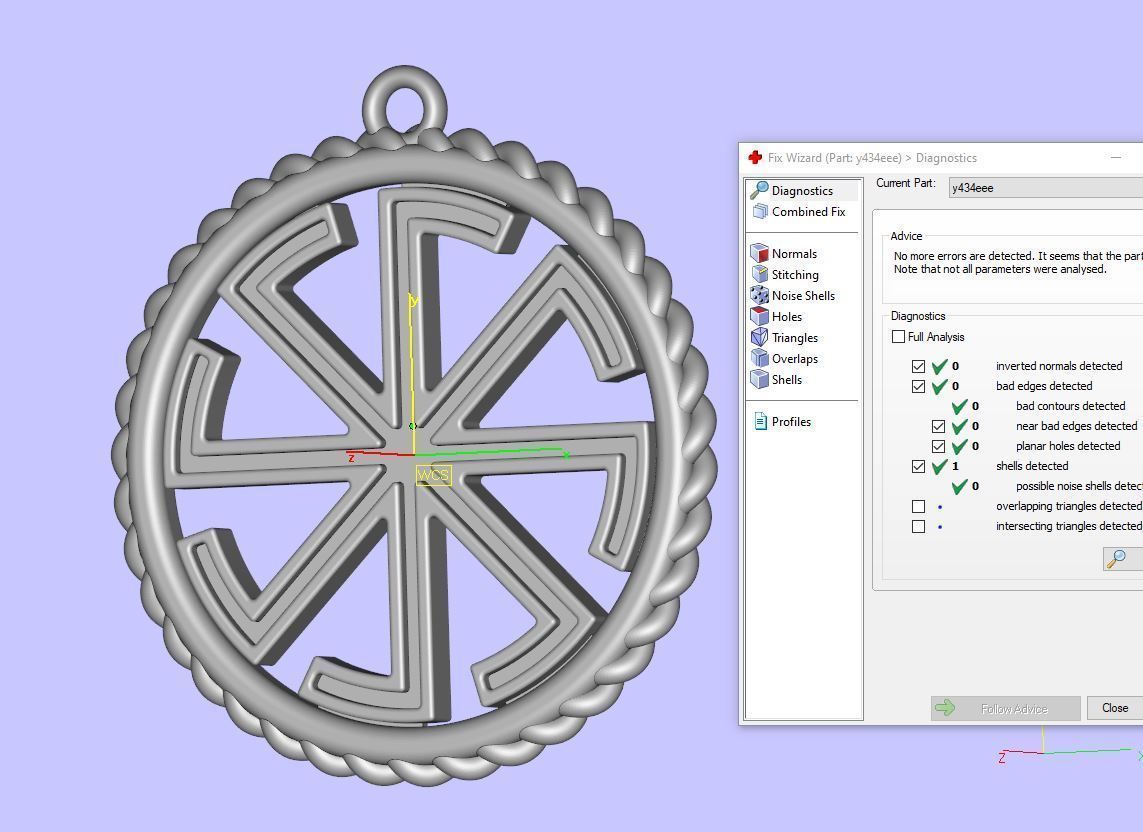This screenshot has width=1143, height=832.
Task: Select the Stitching fixing step
Action: coord(785,275)
